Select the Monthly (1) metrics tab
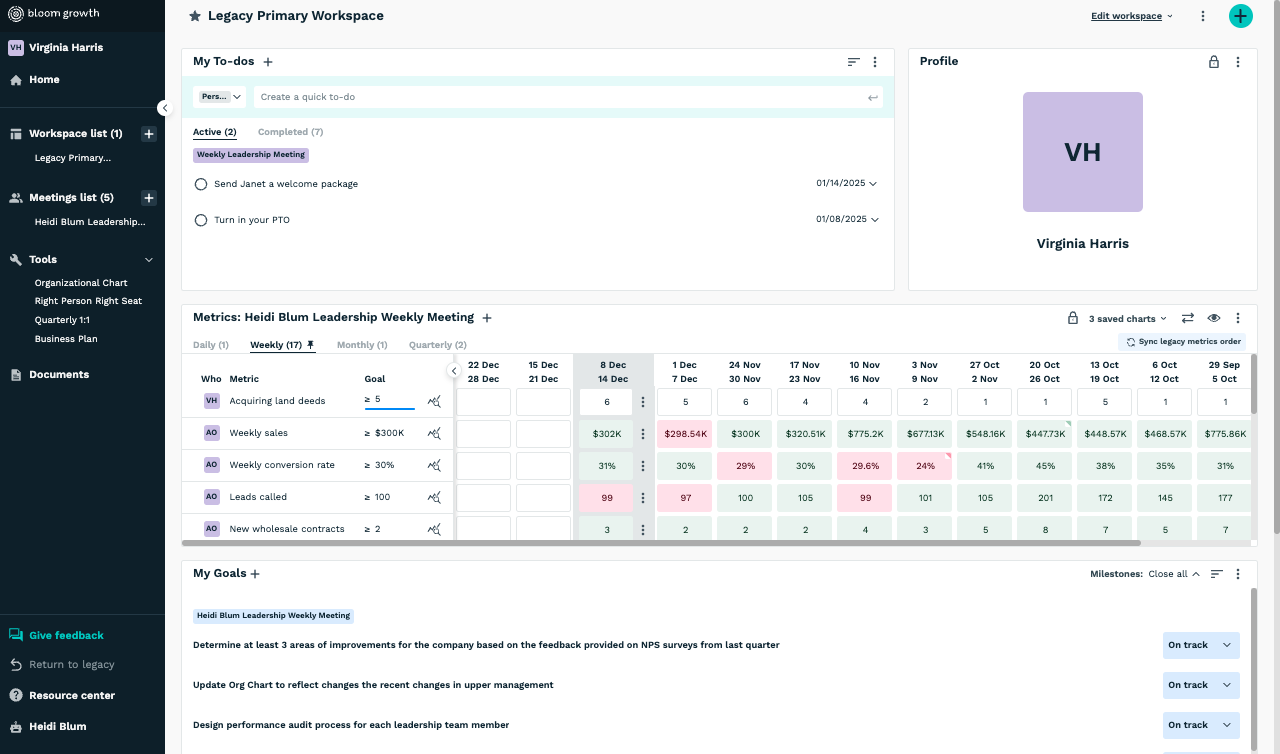 [361, 345]
